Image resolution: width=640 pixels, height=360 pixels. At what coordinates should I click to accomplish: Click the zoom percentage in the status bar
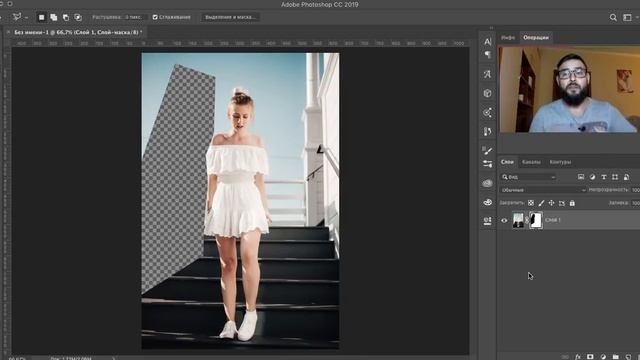pyautogui.click(x=17, y=358)
